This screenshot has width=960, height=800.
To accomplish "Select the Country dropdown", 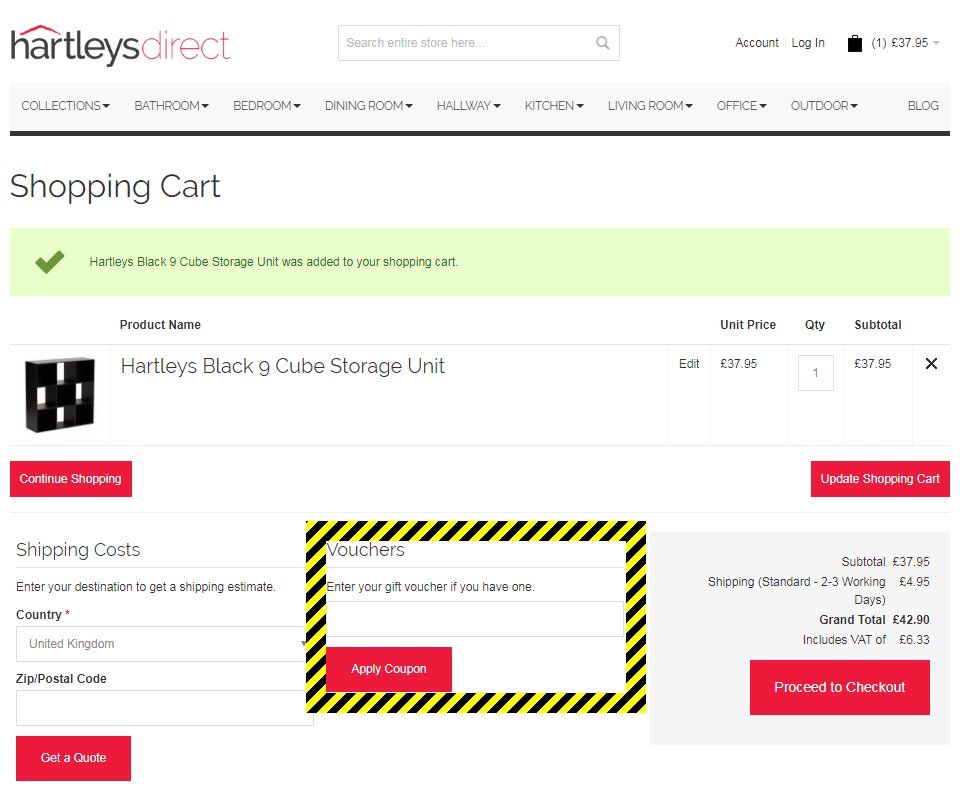I will [x=164, y=644].
